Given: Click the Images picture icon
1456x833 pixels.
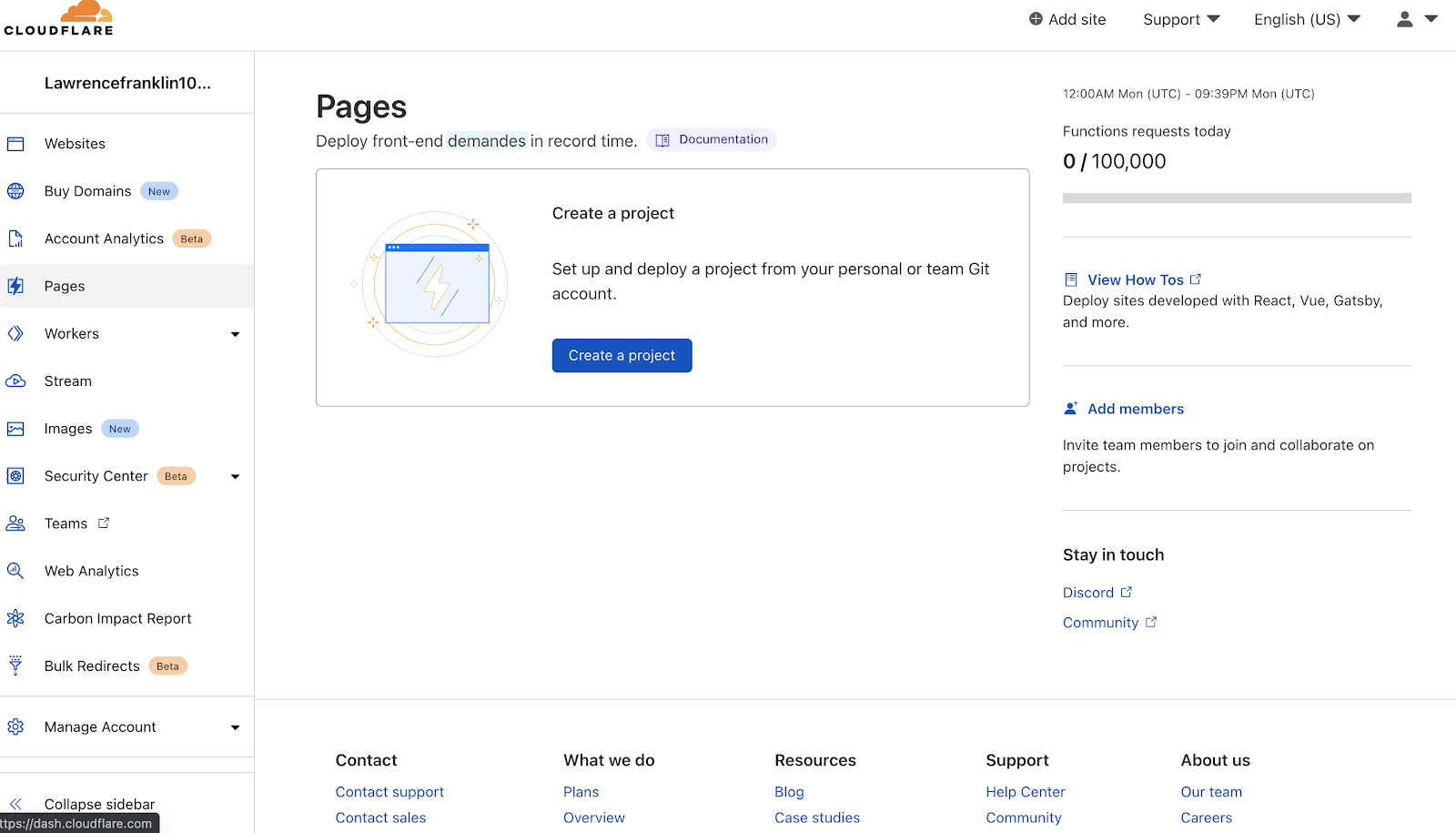Looking at the screenshot, I should 15,429.
